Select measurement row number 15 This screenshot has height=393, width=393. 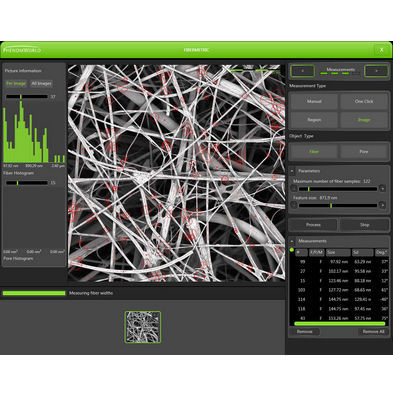tap(339, 281)
